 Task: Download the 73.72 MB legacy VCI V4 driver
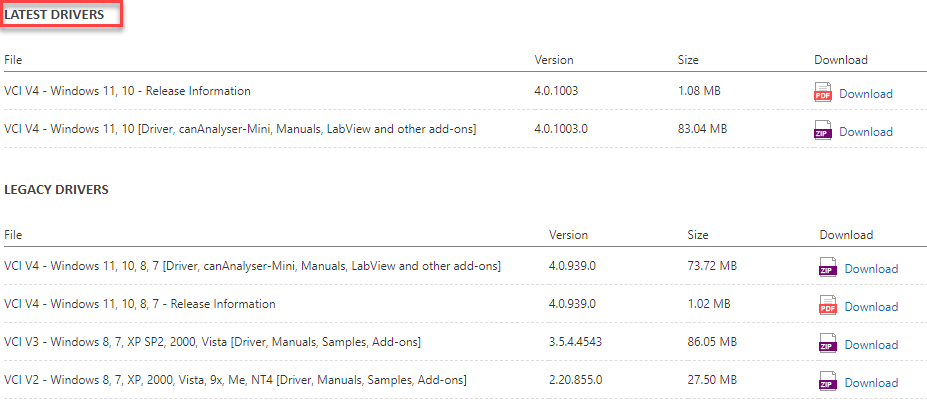(x=871, y=269)
